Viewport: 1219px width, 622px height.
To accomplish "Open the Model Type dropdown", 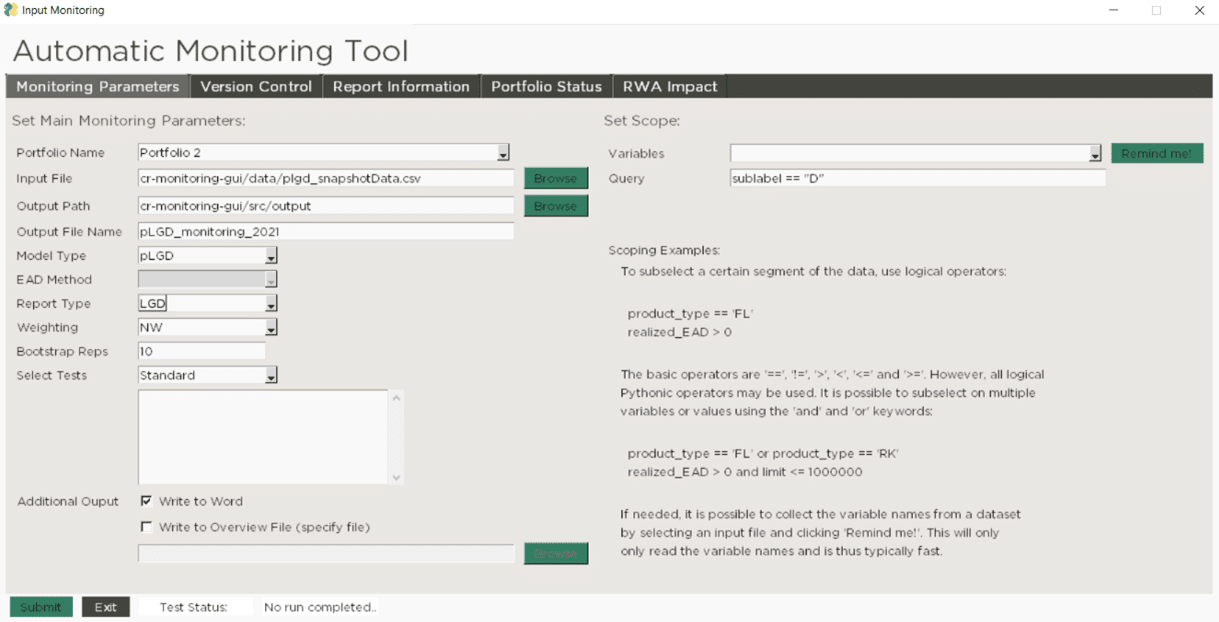I will [x=271, y=256].
